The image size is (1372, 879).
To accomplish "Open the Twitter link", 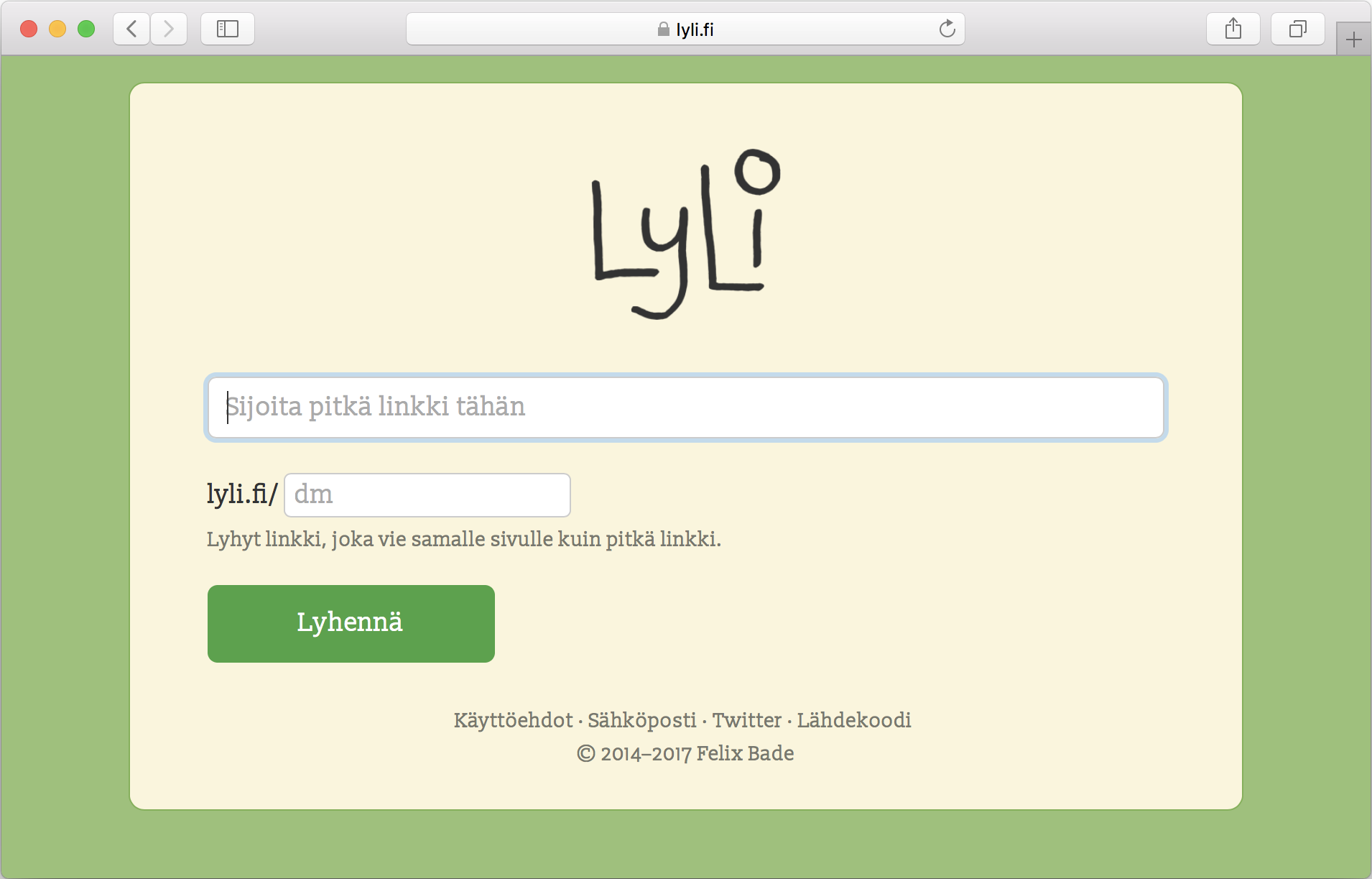I will [x=746, y=720].
